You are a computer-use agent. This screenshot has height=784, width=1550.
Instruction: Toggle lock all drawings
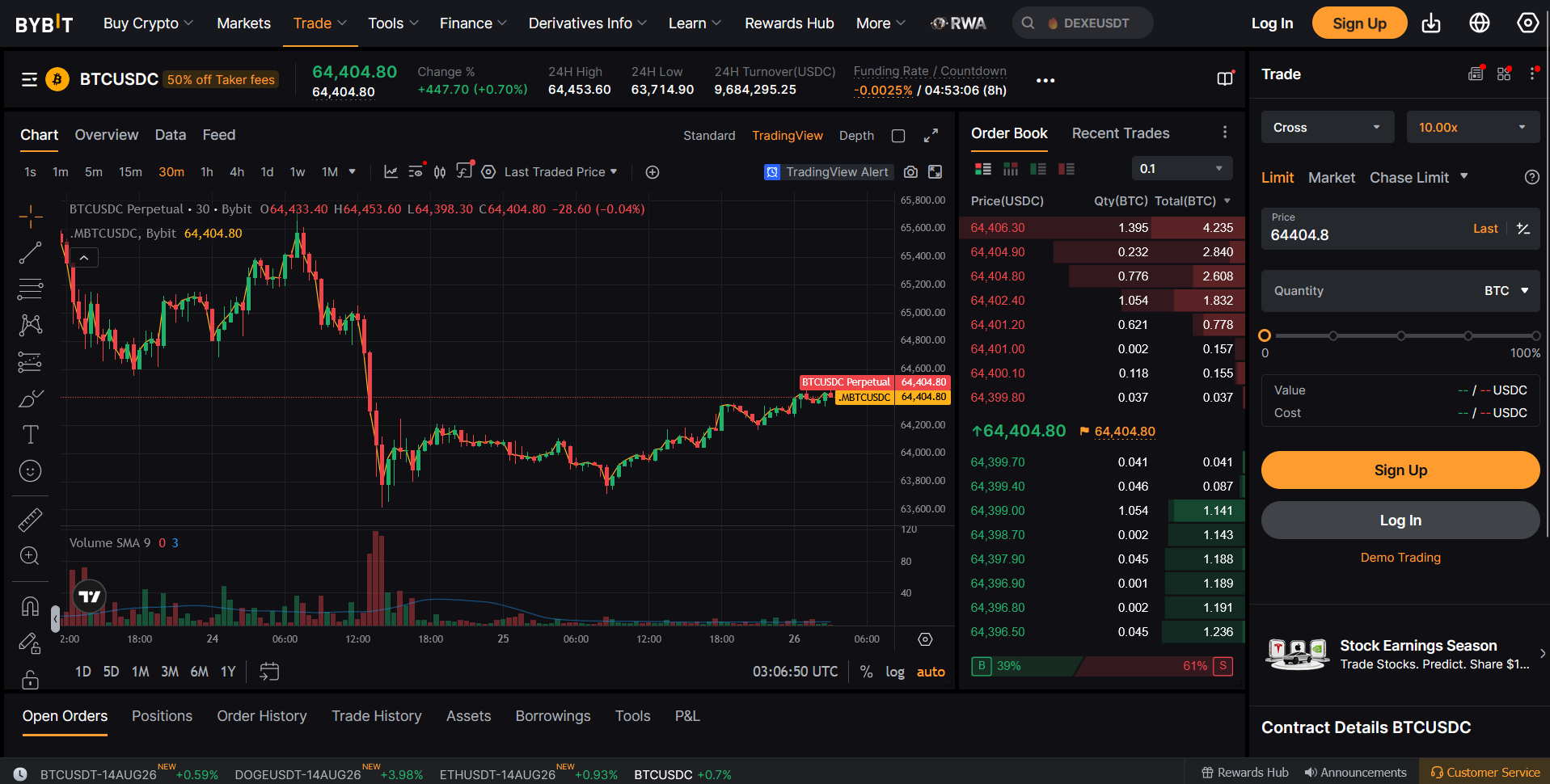point(31,679)
